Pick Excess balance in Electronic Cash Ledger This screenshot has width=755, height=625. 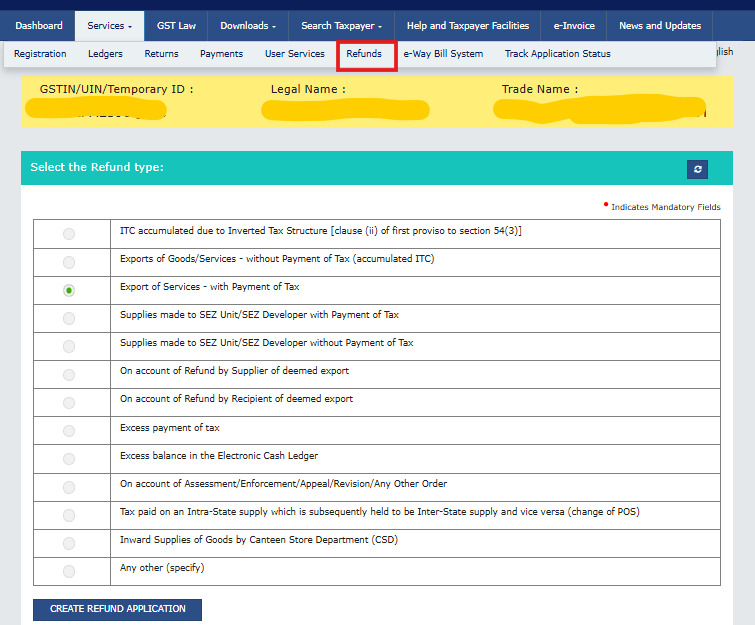pos(69,458)
